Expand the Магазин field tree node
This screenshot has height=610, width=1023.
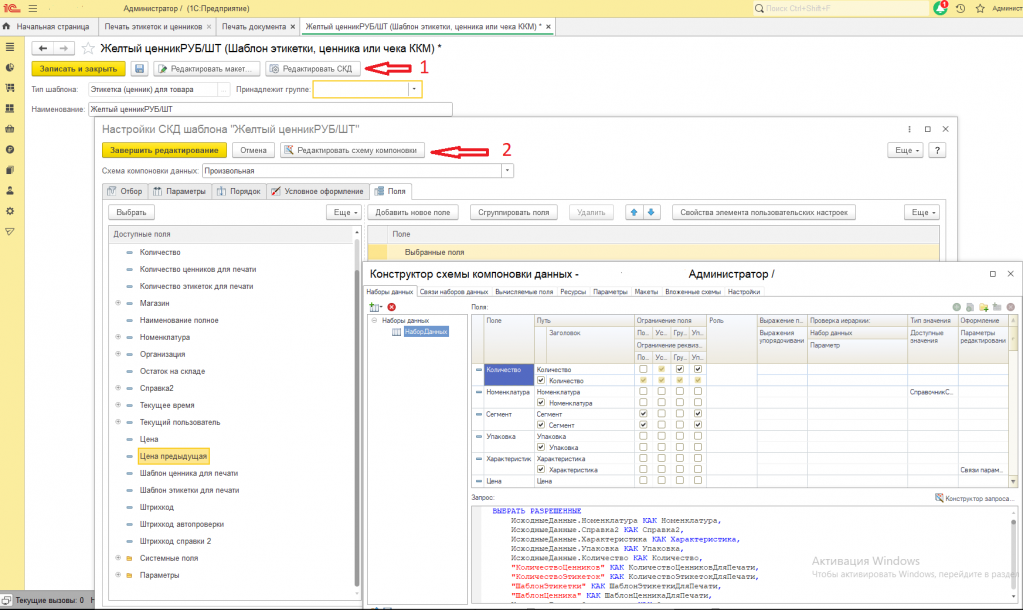[118, 303]
